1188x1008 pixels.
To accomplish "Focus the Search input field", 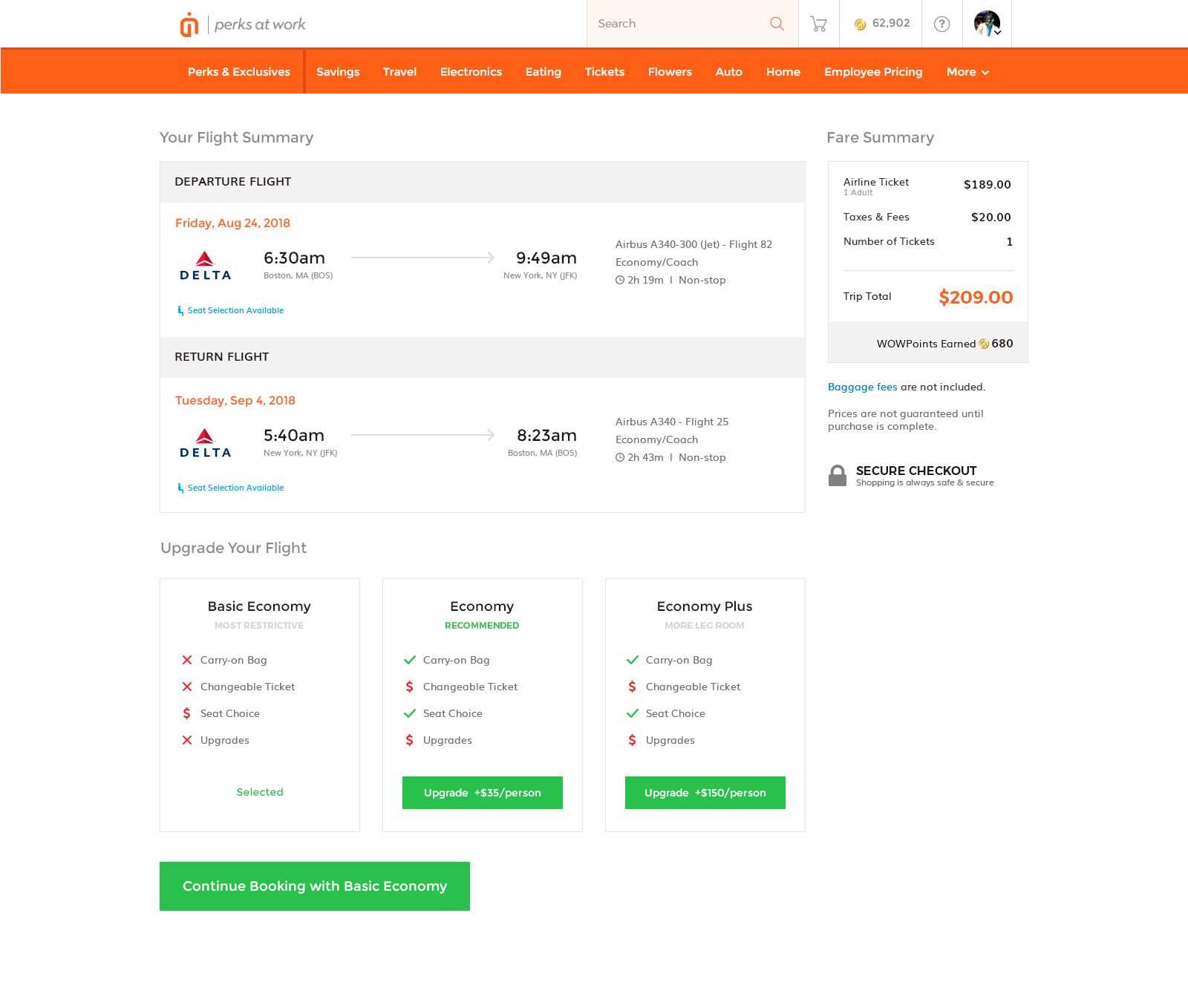I will pos(676,24).
